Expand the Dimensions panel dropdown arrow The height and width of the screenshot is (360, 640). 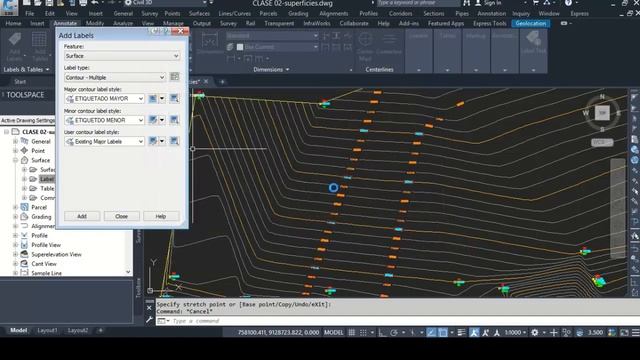click(x=287, y=70)
